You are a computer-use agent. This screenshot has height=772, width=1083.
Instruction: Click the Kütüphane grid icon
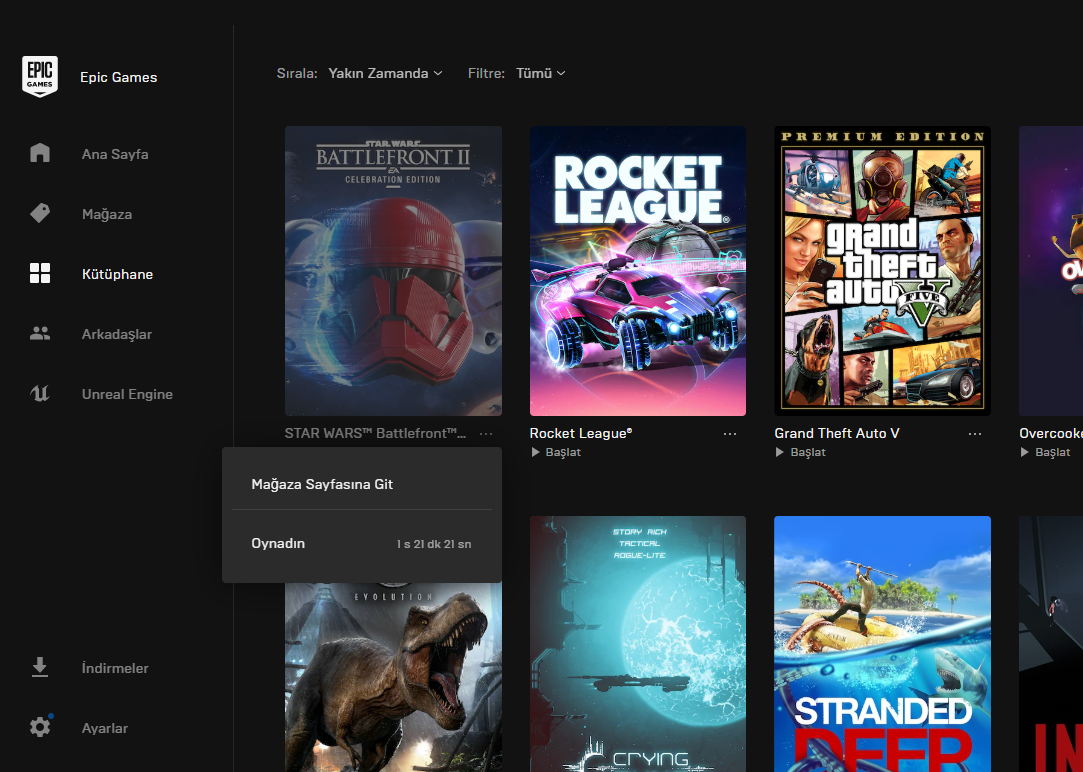[x=40, y=273]
